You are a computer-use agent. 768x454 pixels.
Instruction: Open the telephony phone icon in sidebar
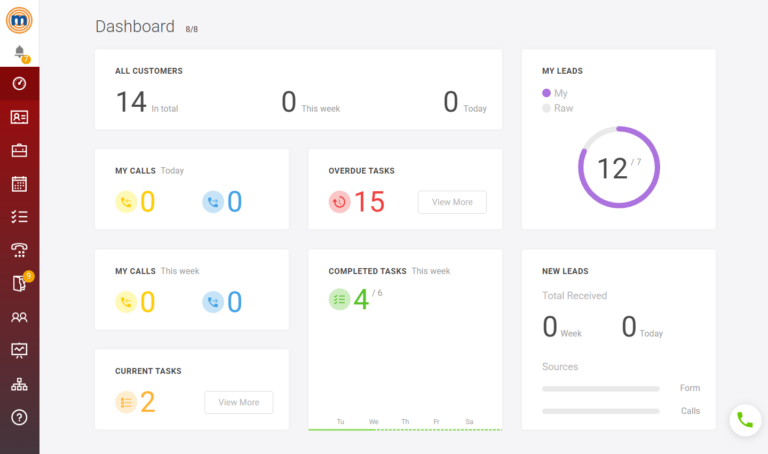[19, 250]
